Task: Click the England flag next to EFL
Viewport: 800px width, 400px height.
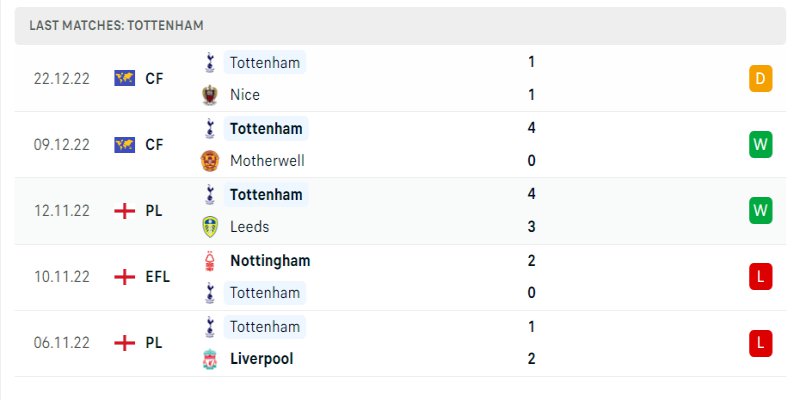Action: pos(125,277)
